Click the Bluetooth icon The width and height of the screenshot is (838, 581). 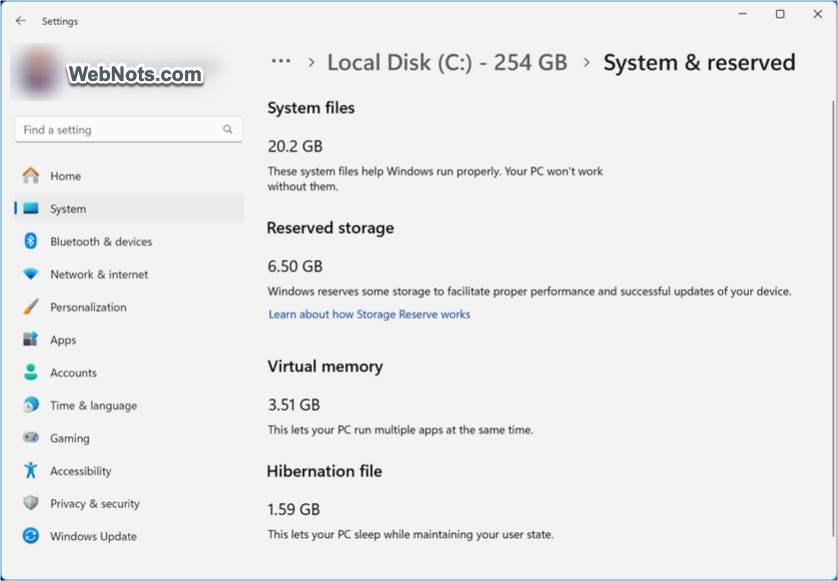click(x=30, y=241)
